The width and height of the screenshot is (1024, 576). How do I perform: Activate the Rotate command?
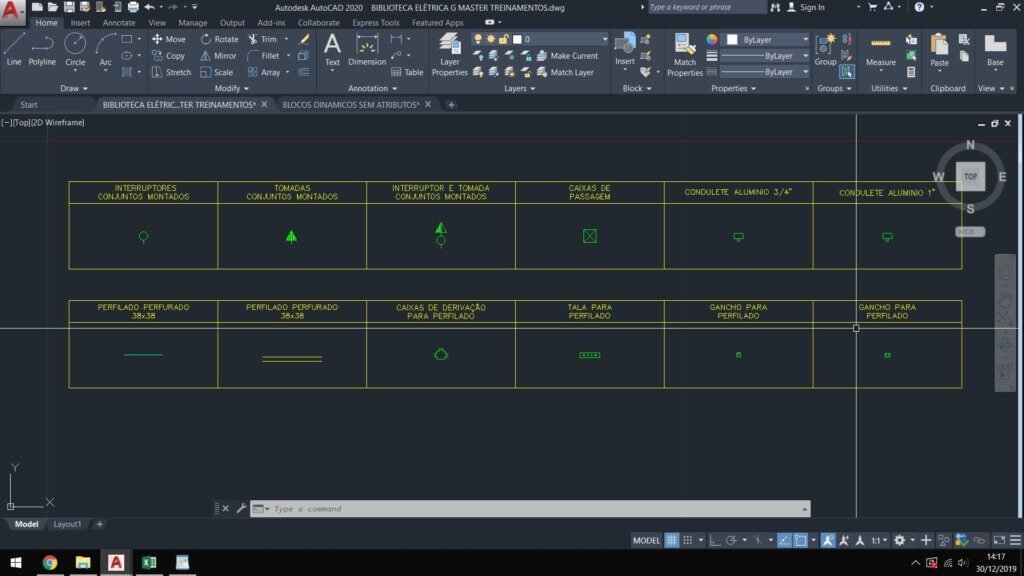(x=219, y=39)
